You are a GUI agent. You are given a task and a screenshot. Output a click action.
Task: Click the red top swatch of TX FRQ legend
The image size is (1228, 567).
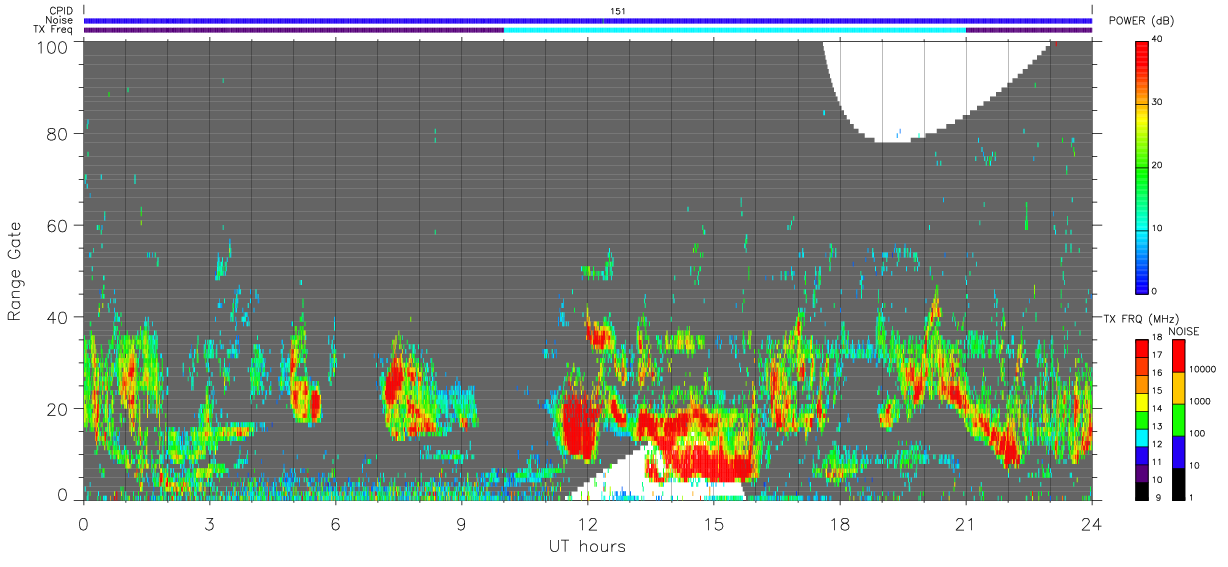[x=1141, y=346]
